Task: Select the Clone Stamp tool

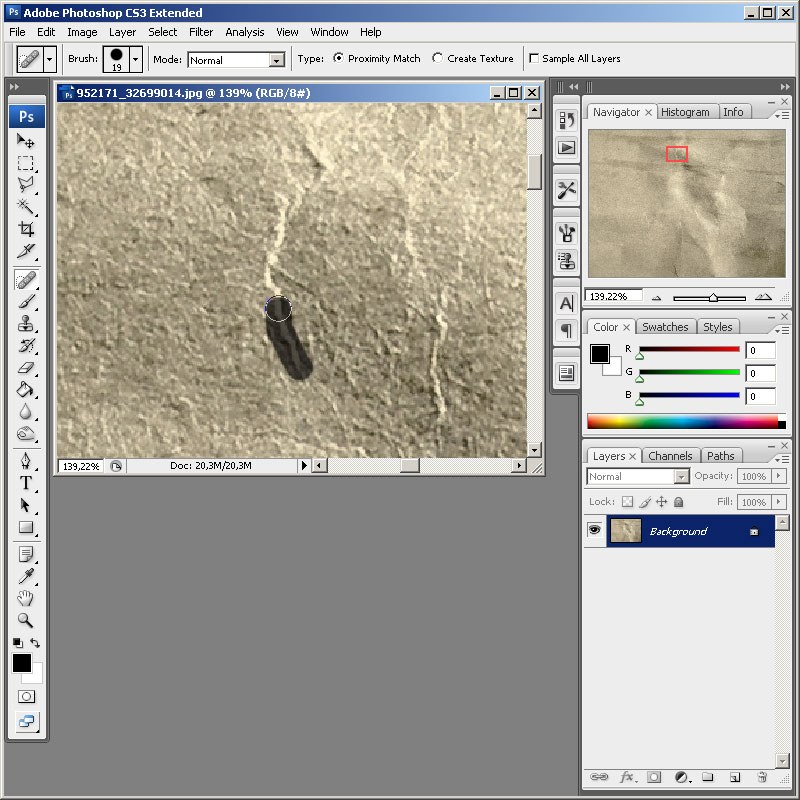Action: coord(26,323)
